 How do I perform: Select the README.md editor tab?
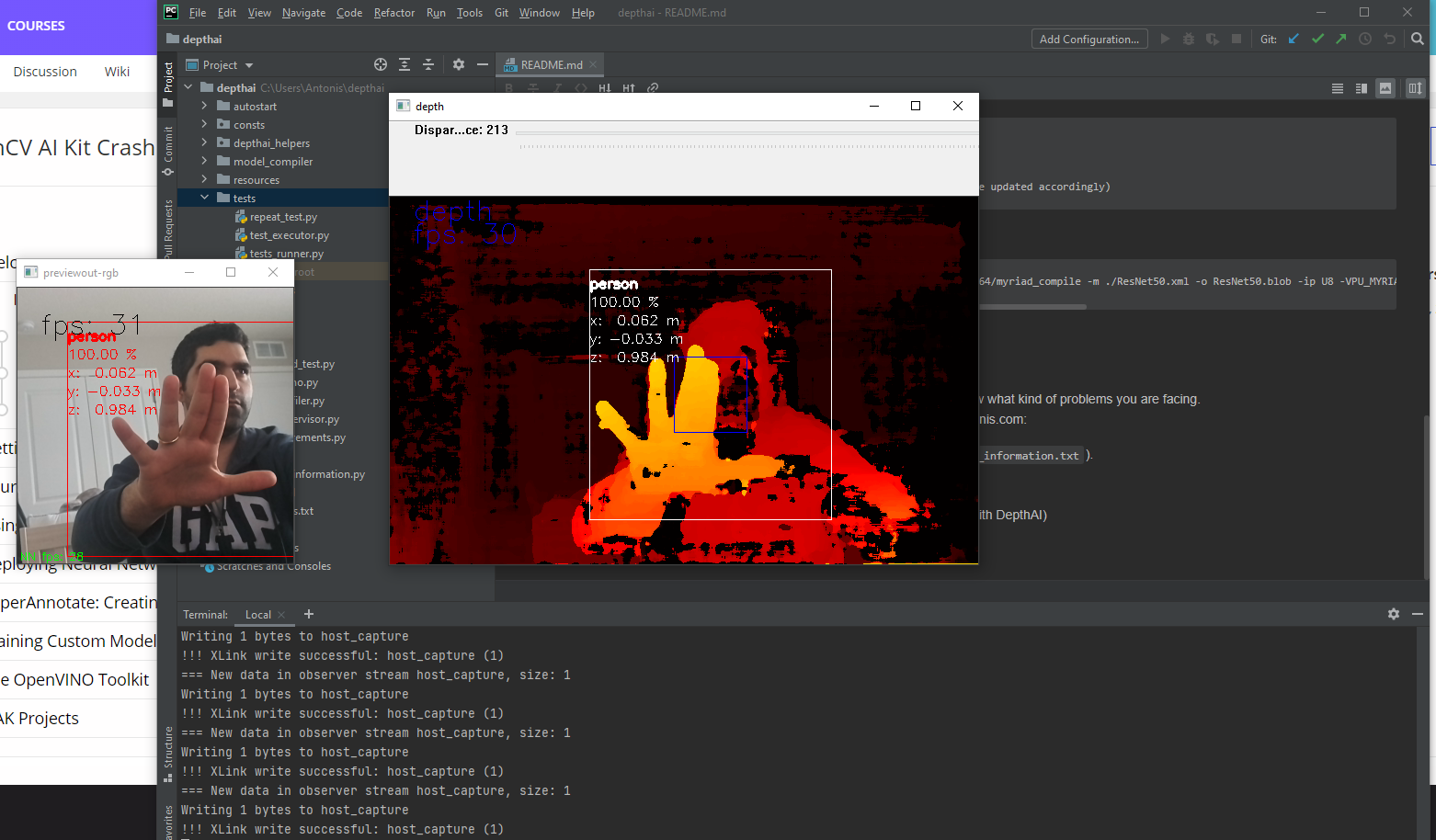click(x=552, y=65)
